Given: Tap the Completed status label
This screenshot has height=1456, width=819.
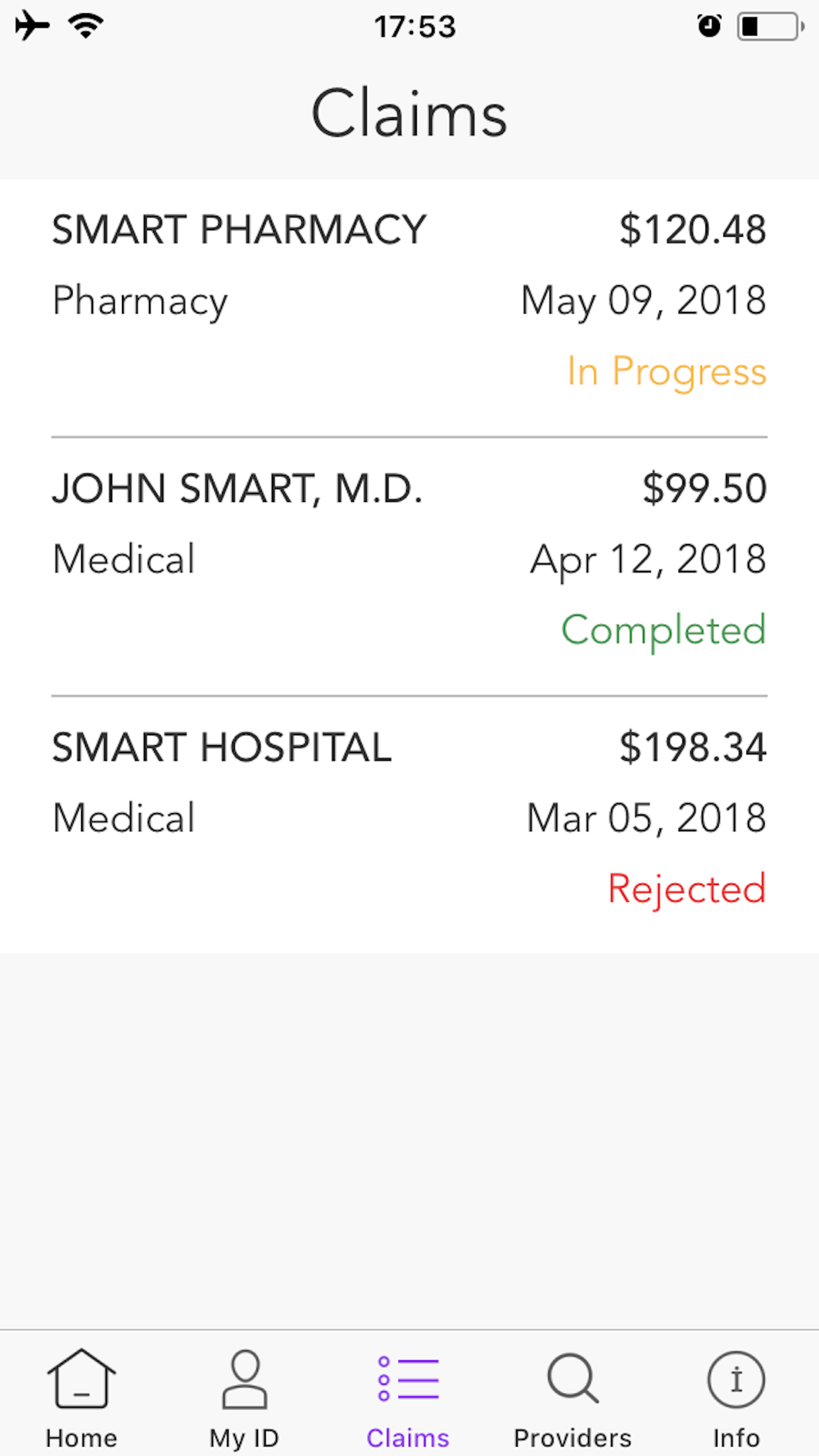Looking at the screenshot, I should 663,631.
